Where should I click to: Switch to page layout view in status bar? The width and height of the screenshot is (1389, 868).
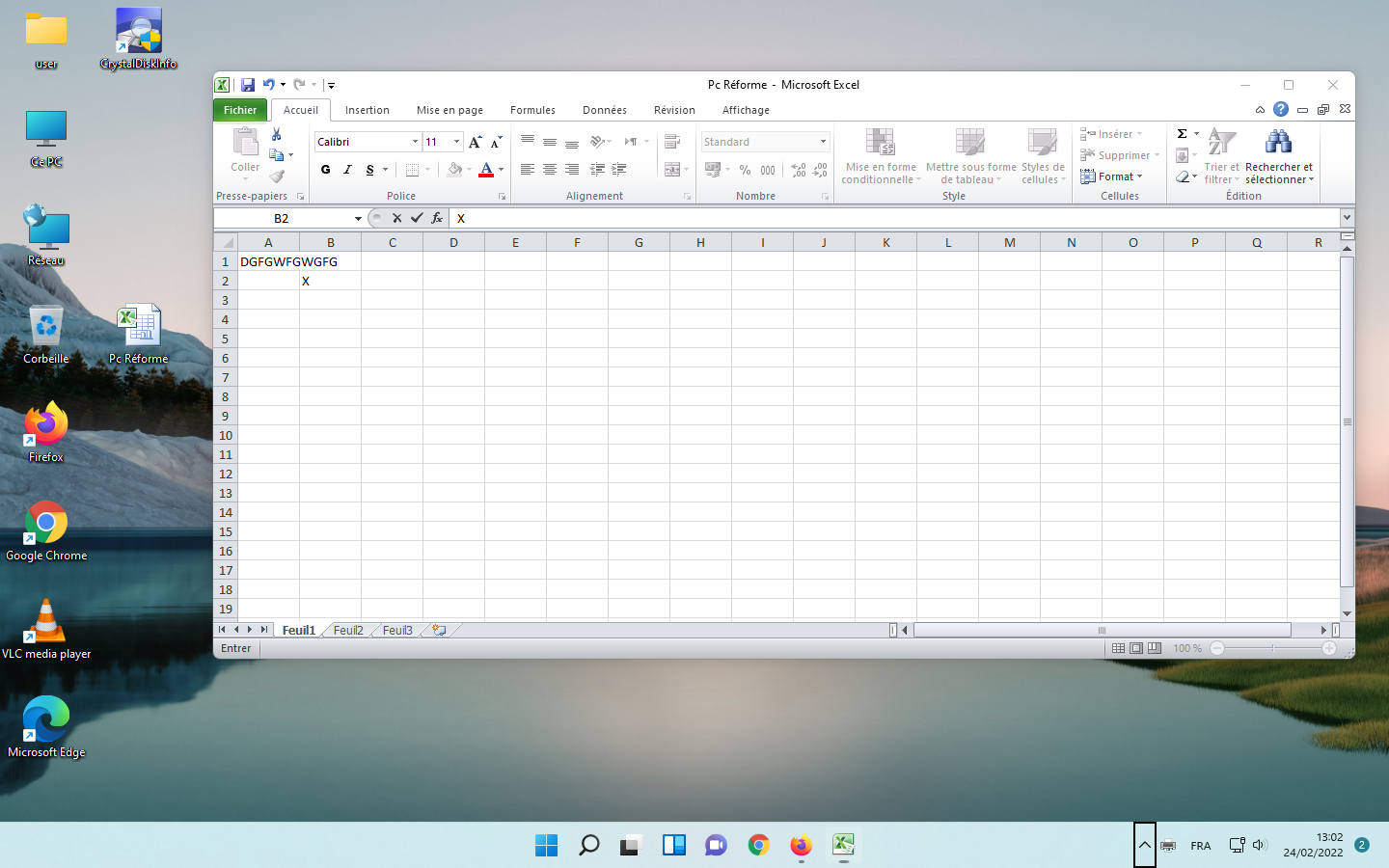tap(1136, 648)
